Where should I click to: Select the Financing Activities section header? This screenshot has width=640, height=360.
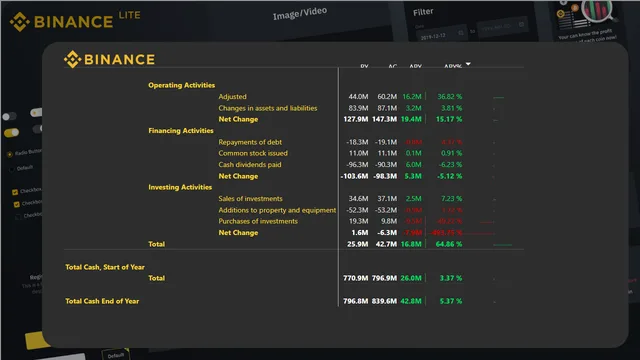(x=181, y=131)
